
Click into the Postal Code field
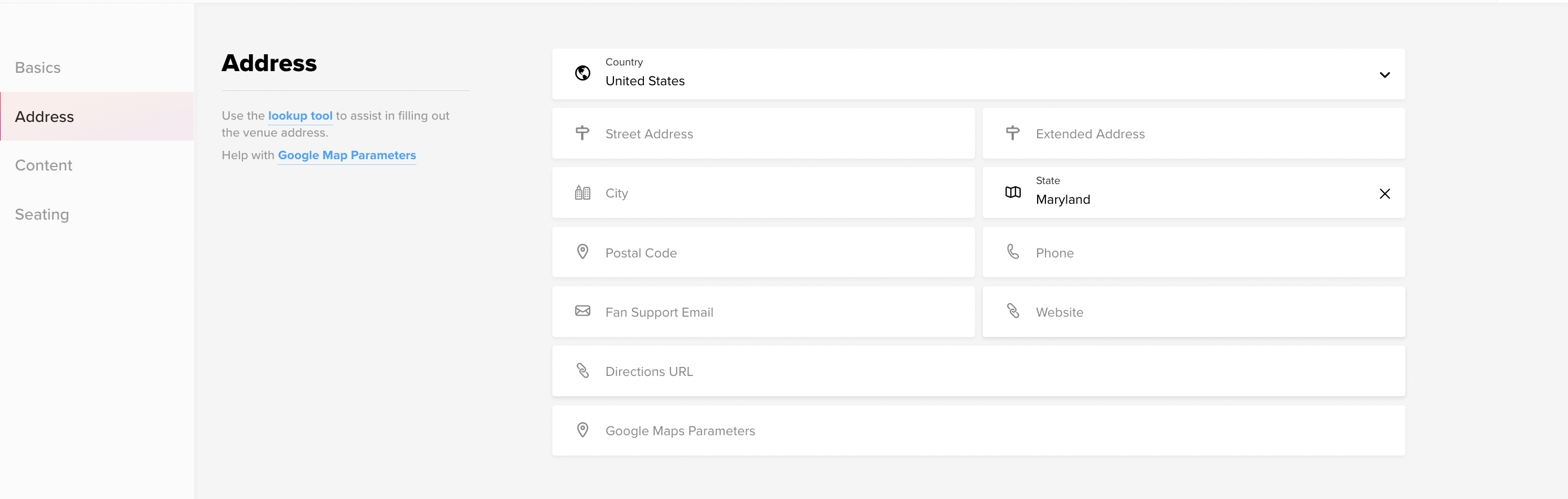pyautogui.click(x=763, y=252)
